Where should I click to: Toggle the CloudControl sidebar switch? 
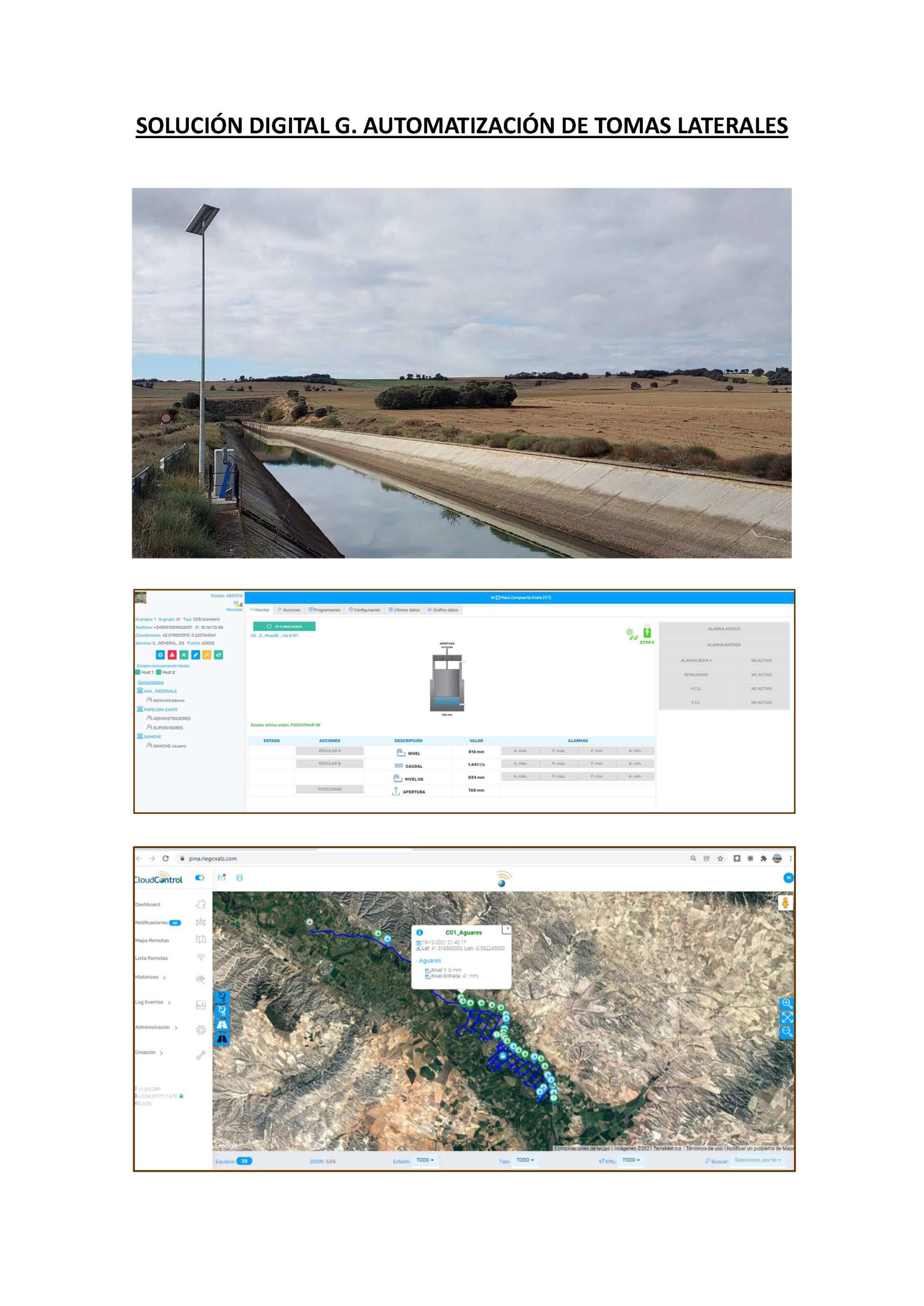(x=199, y=877)
